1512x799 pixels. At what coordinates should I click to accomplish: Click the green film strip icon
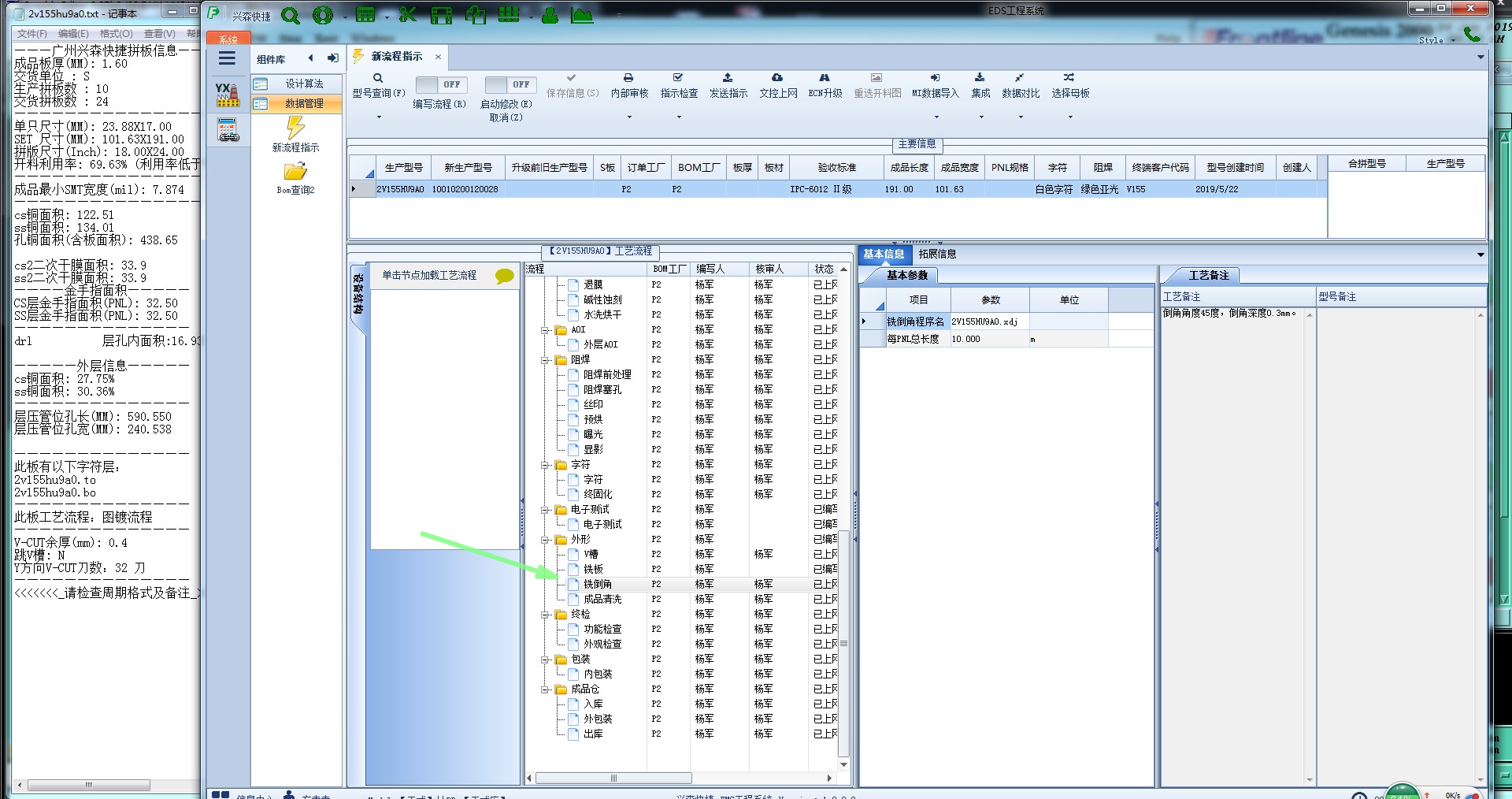point(442,15)
